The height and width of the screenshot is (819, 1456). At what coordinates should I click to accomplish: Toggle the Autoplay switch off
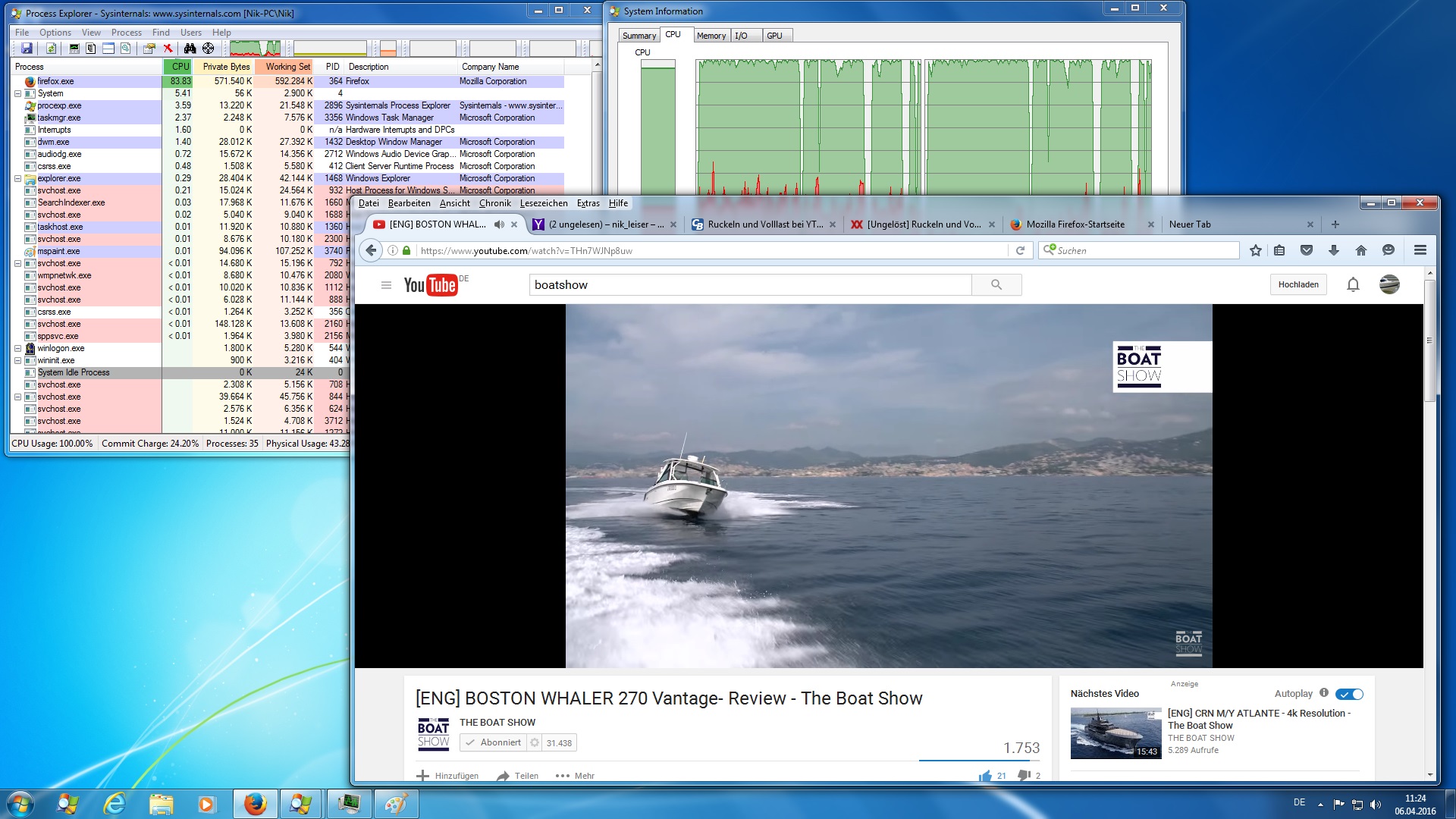(1349, 694)
